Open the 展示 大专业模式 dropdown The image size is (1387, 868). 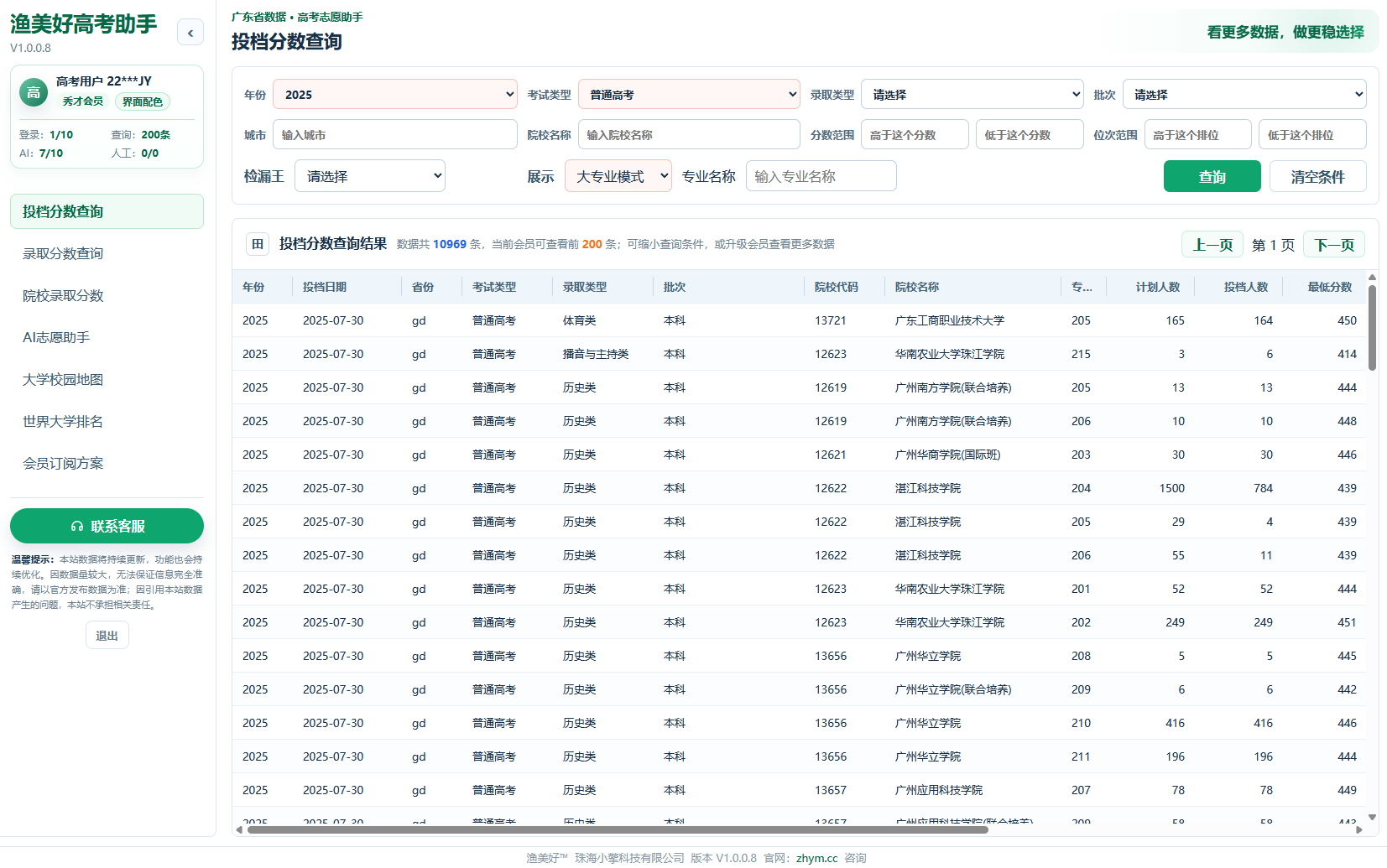pyautogui.click(x=618, y=176)
